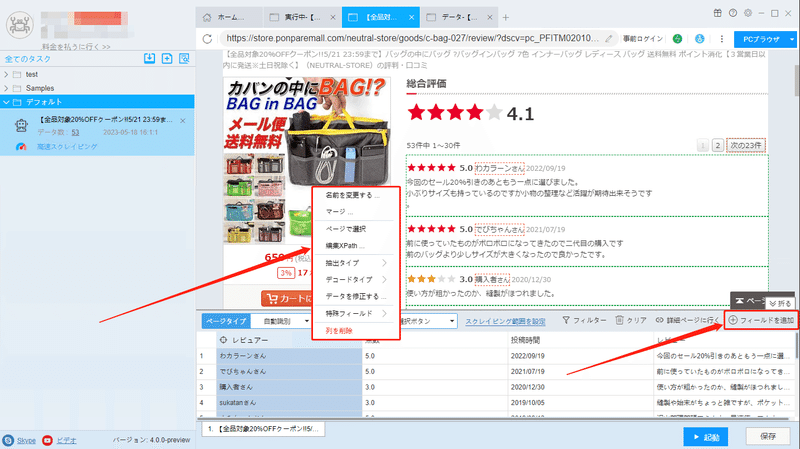Open the three-dot more options menu
Viewport: 800px width, 449px height.
click(x=721, y=39)
